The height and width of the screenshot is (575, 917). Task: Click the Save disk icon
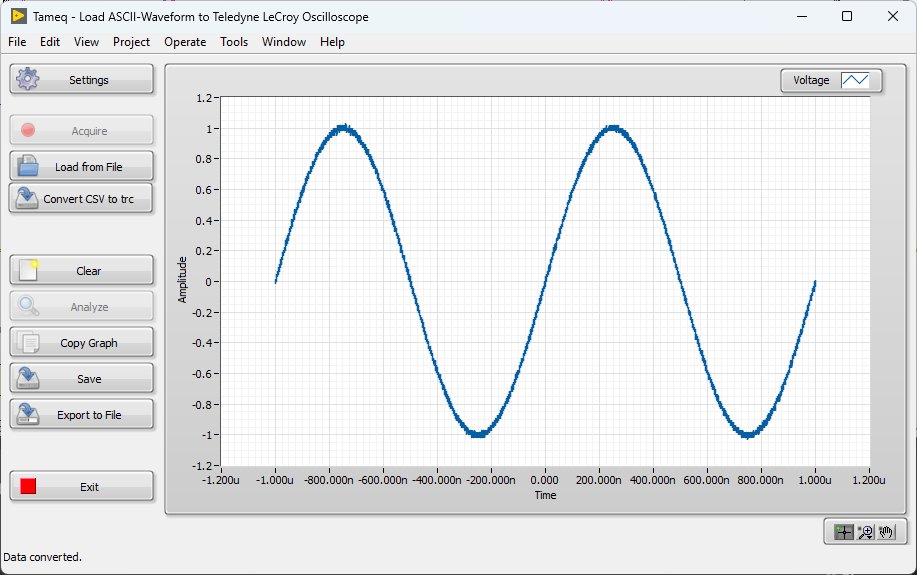pos(28,379)
